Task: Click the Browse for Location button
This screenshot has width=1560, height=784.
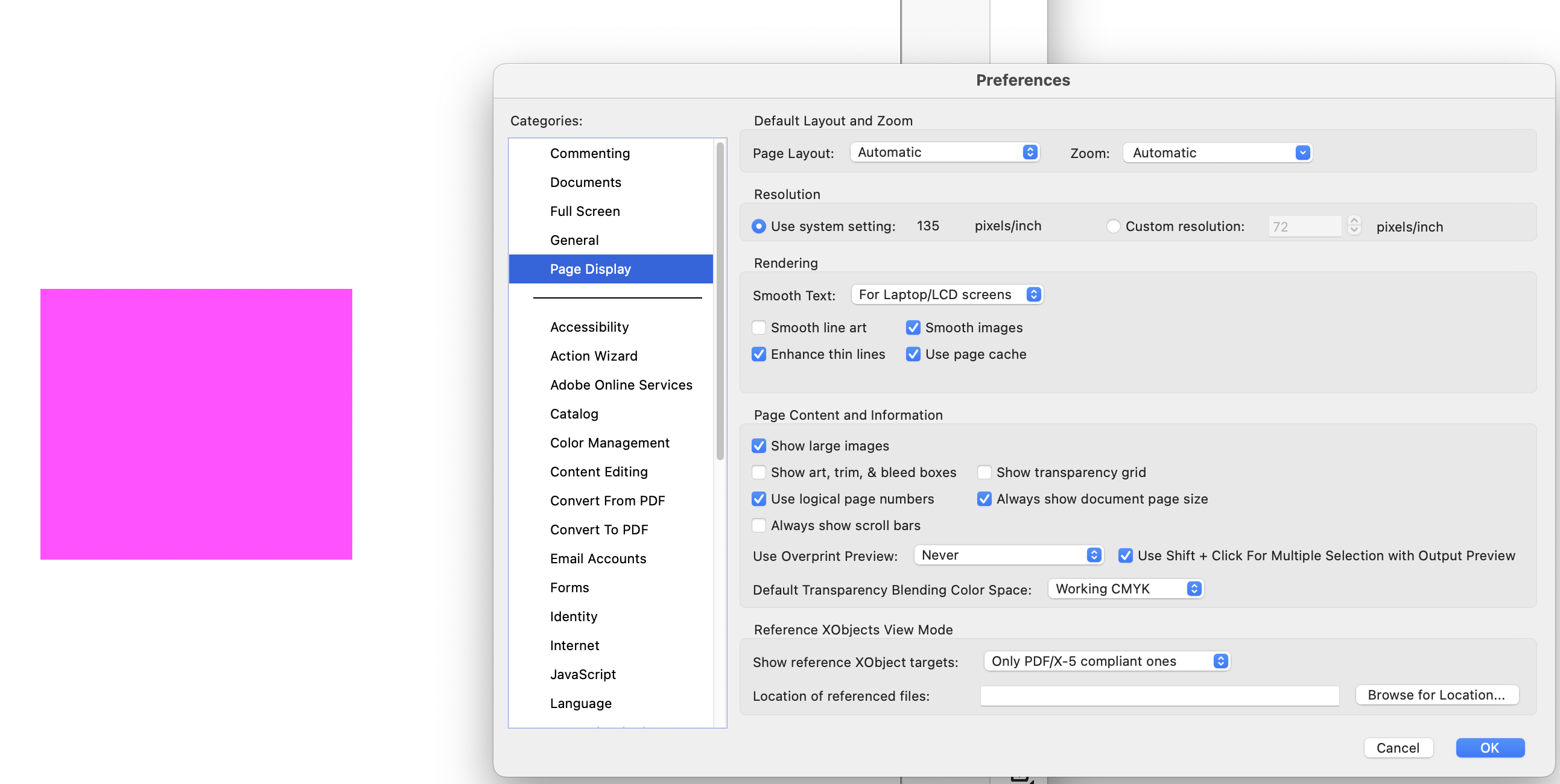Action: [x=1437, y=694]
